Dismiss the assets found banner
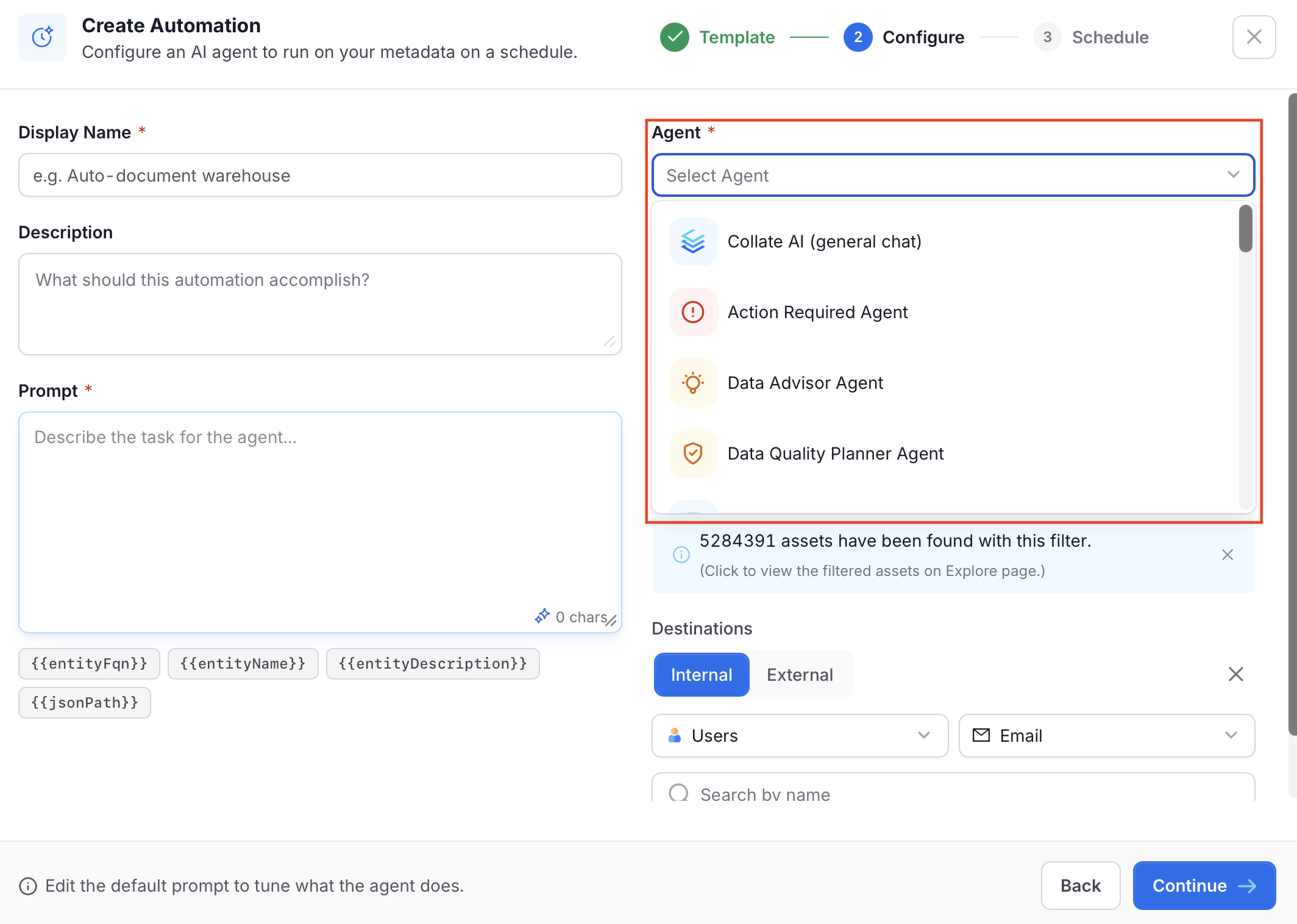 [x=1228, y=555]
